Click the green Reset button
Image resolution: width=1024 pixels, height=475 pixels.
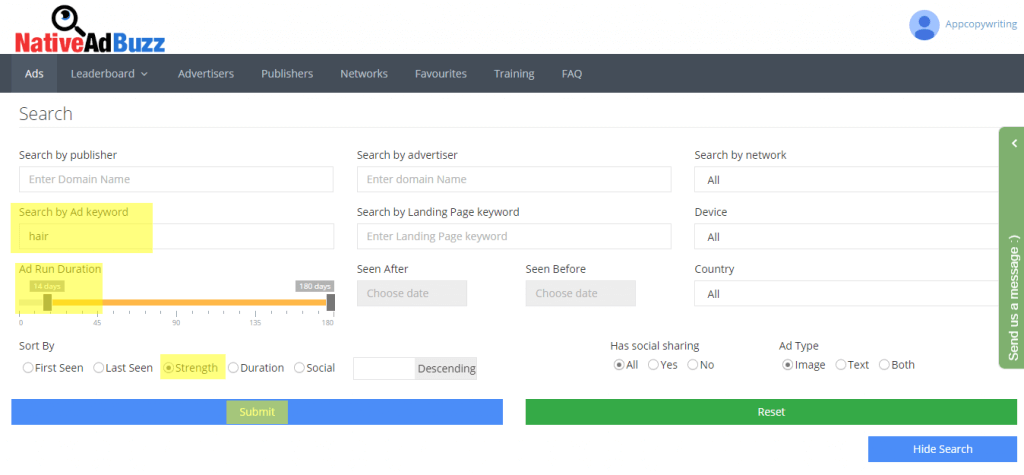771,412
